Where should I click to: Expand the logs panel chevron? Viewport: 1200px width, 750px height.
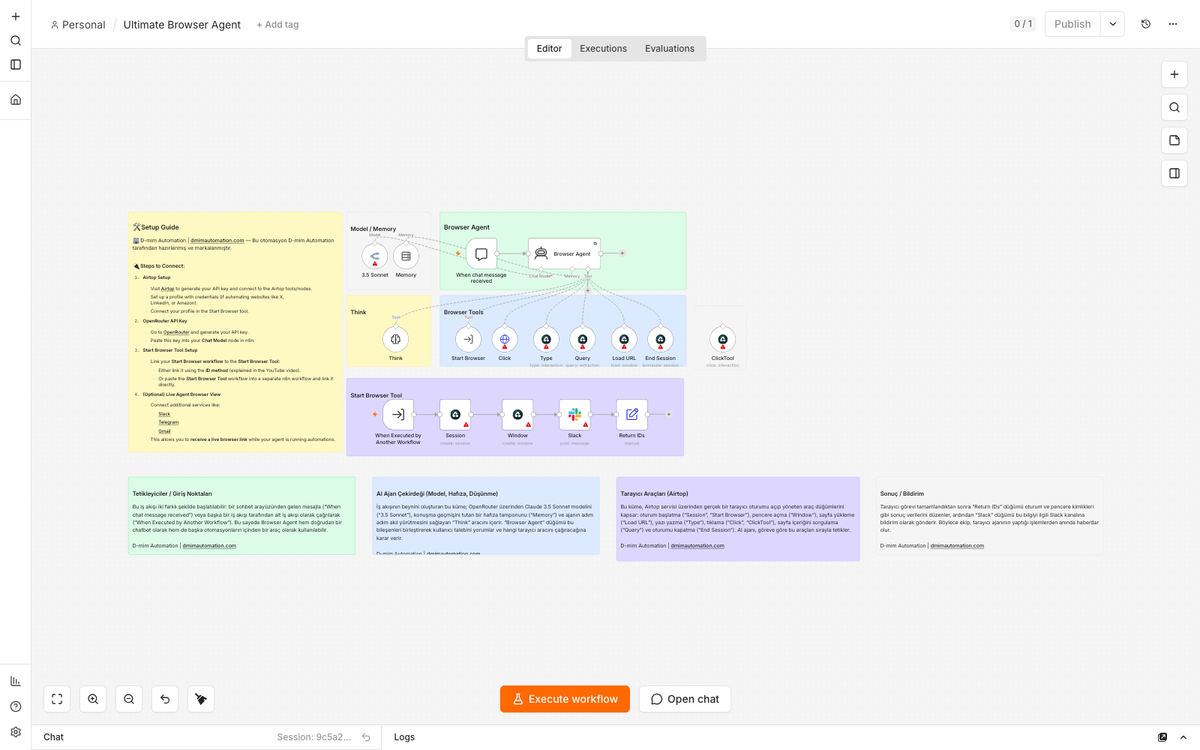1184,737
